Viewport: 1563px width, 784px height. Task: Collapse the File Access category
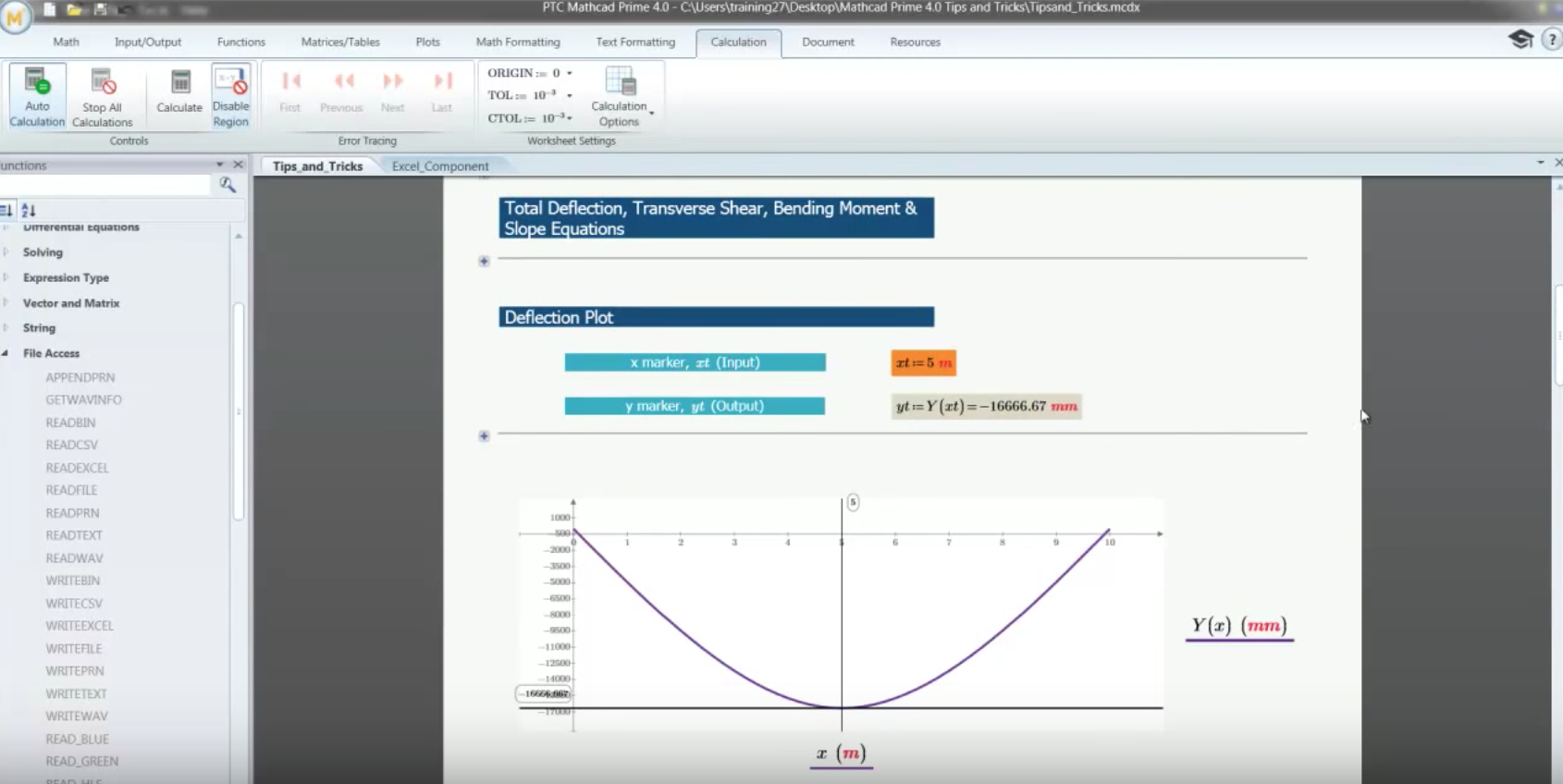point(6,353)
